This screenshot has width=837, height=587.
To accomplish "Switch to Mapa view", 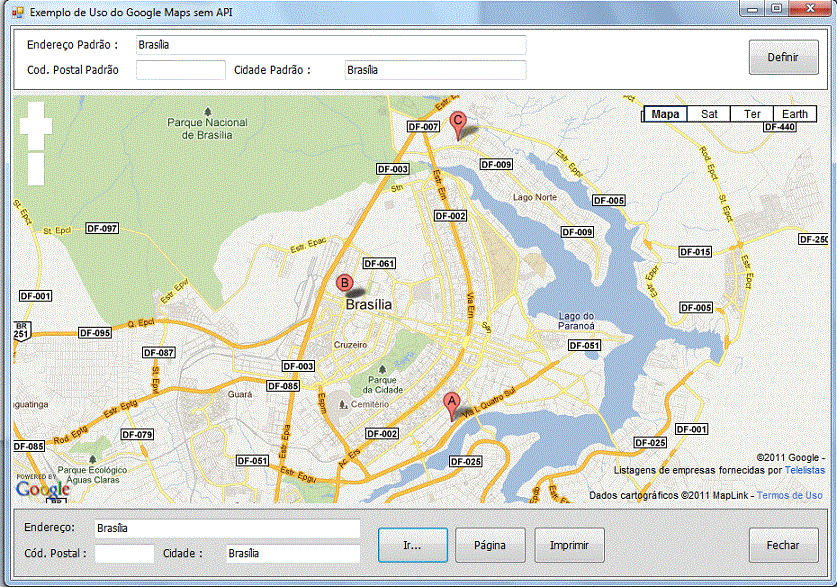I will tap(665, 114).
